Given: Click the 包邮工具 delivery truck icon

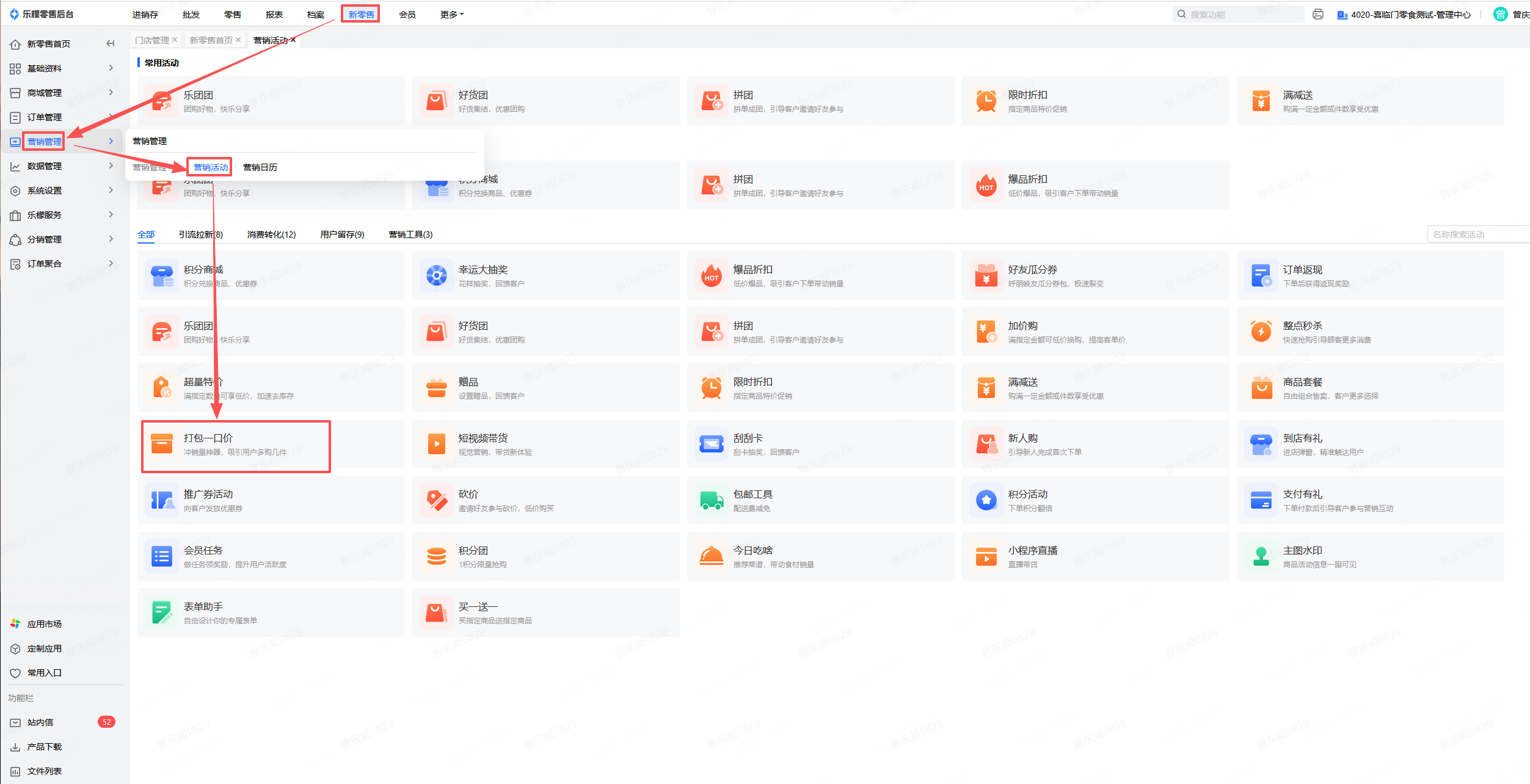Looking at the screenshot, I should click(x=712, y=501).
